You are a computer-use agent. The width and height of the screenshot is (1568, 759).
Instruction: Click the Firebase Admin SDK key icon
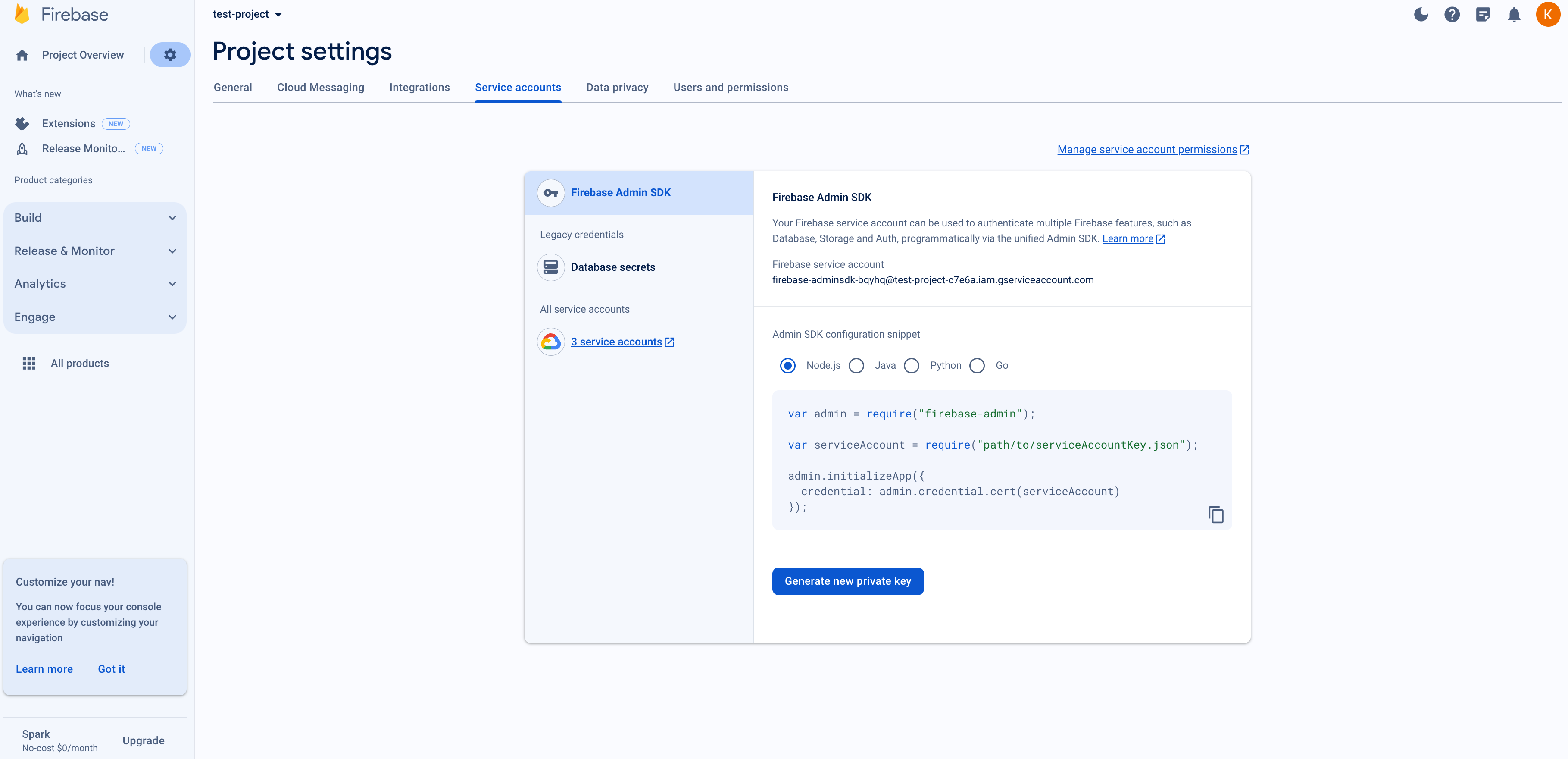pos(550,192)
